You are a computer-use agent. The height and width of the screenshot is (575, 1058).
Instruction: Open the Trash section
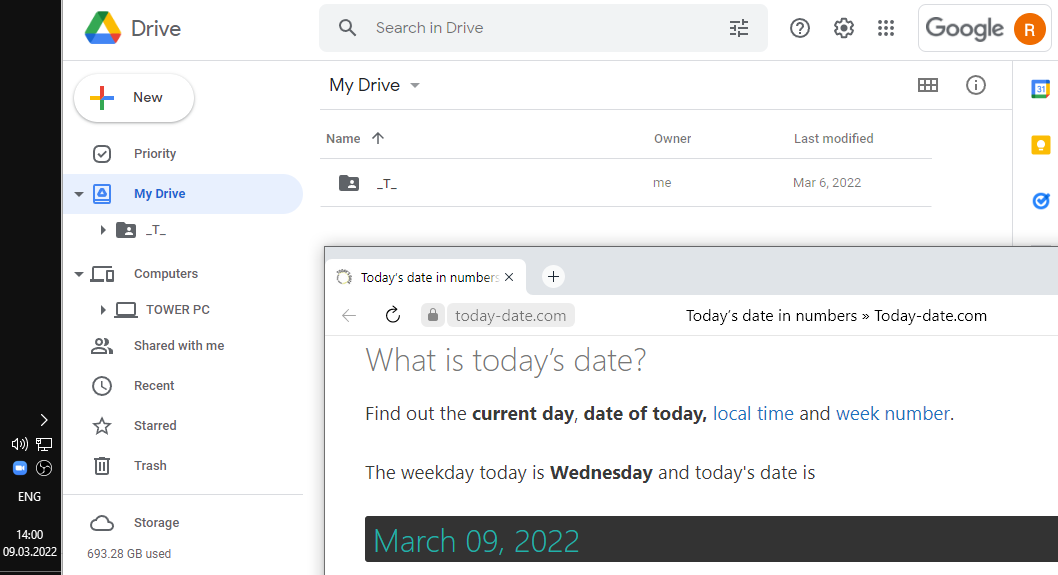click(x=150, y=466)
